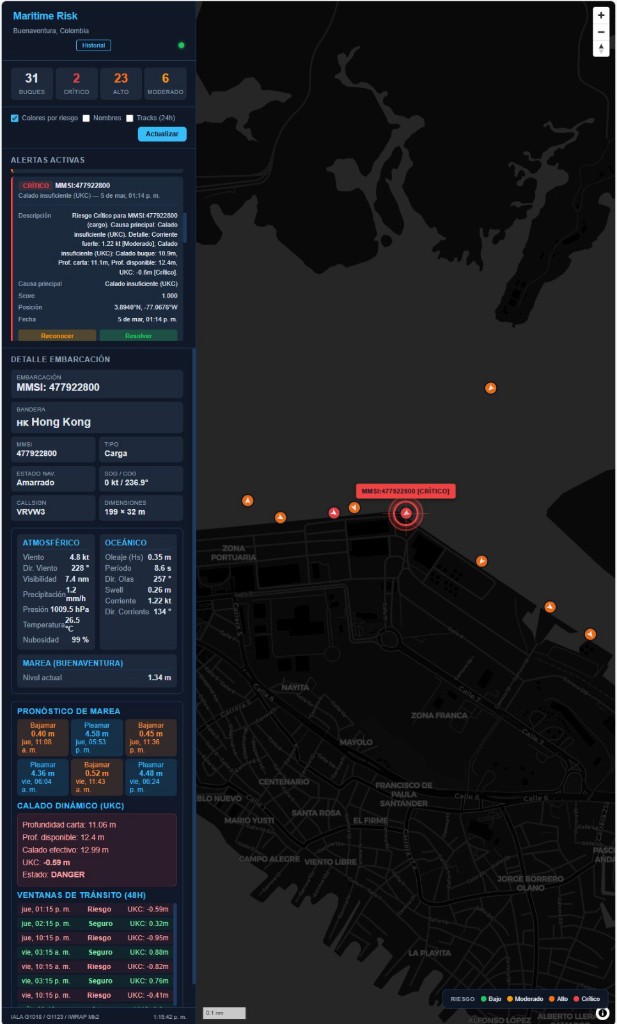This screenshot has width=617, height=1024.
Task: Select the westernmost orange vessel marker
Action: [247, 500]
